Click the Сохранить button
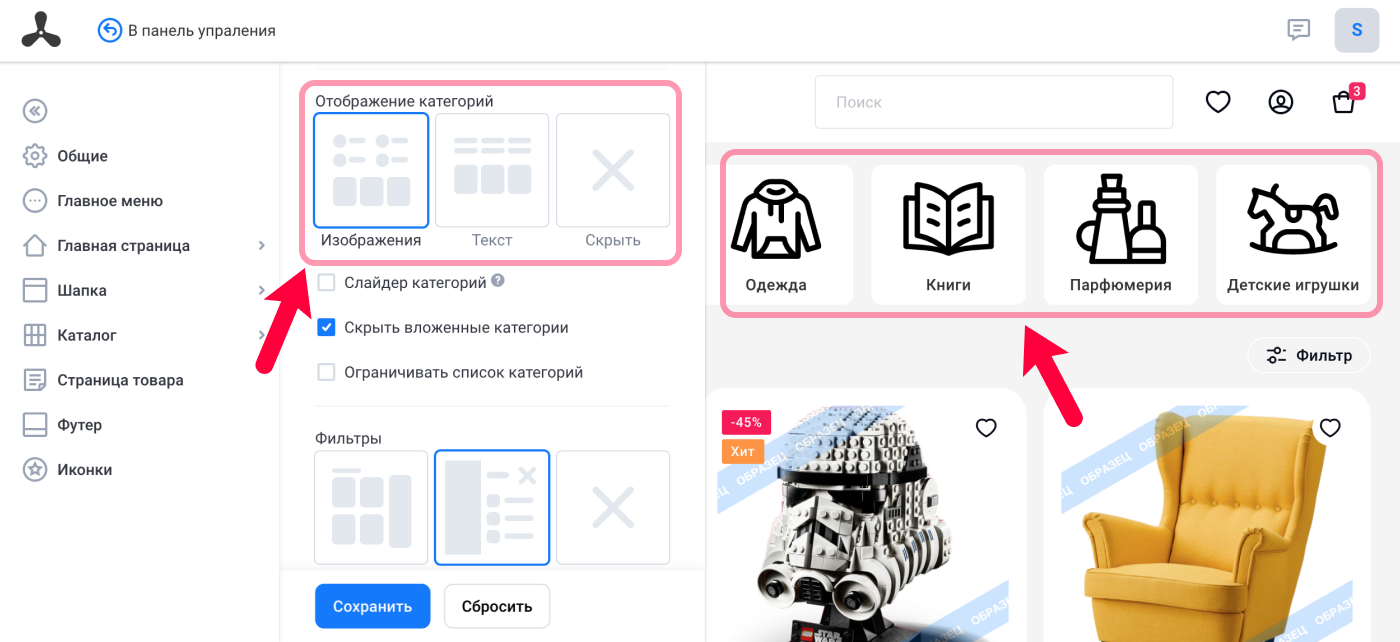The height and width of the screenshot is (642, 1400). point(372,606)
